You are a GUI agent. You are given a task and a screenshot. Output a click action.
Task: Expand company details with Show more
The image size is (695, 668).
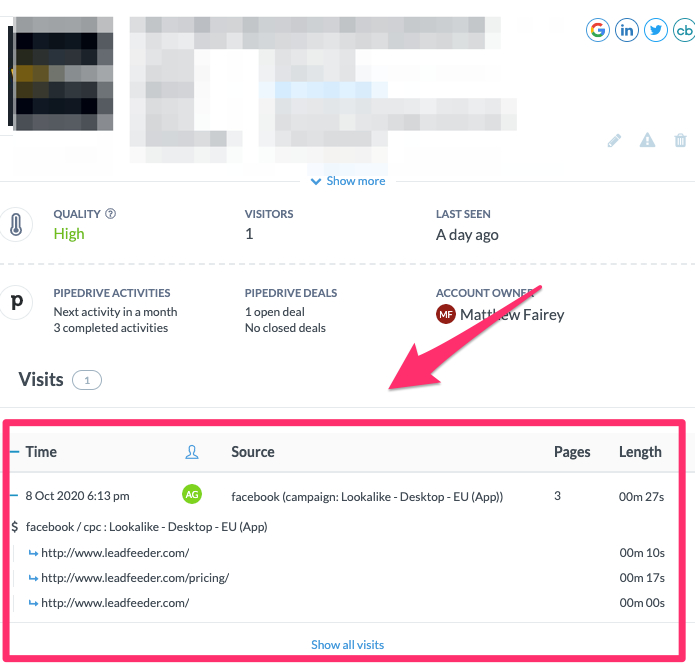348,181
